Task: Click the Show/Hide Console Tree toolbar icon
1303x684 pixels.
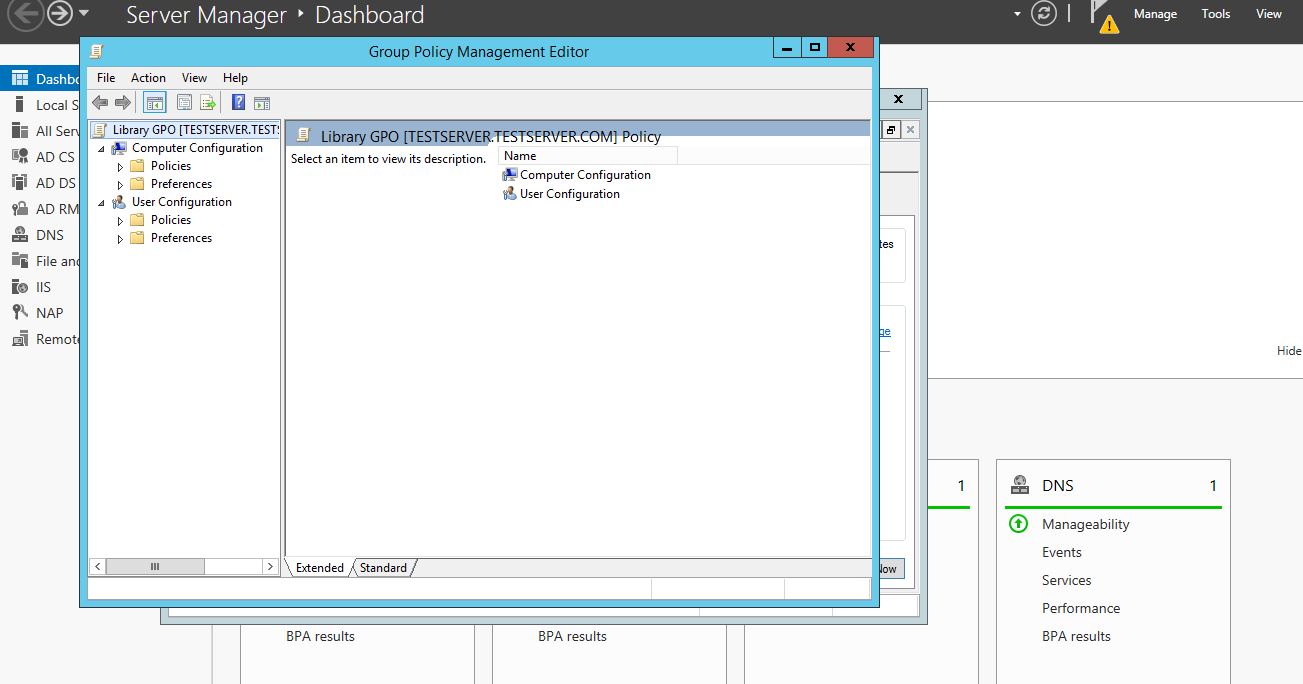Action: (x=155, y=102)
